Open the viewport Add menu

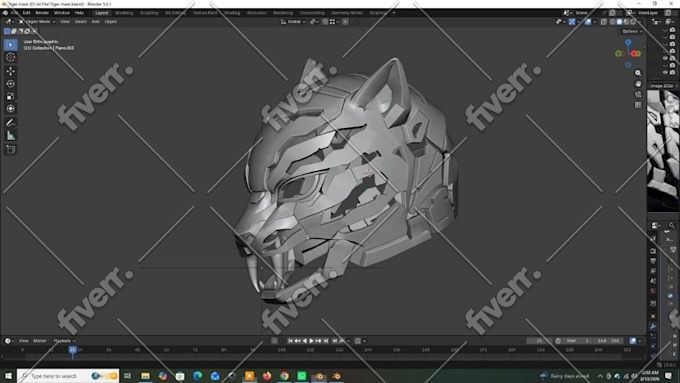[95, 21]
